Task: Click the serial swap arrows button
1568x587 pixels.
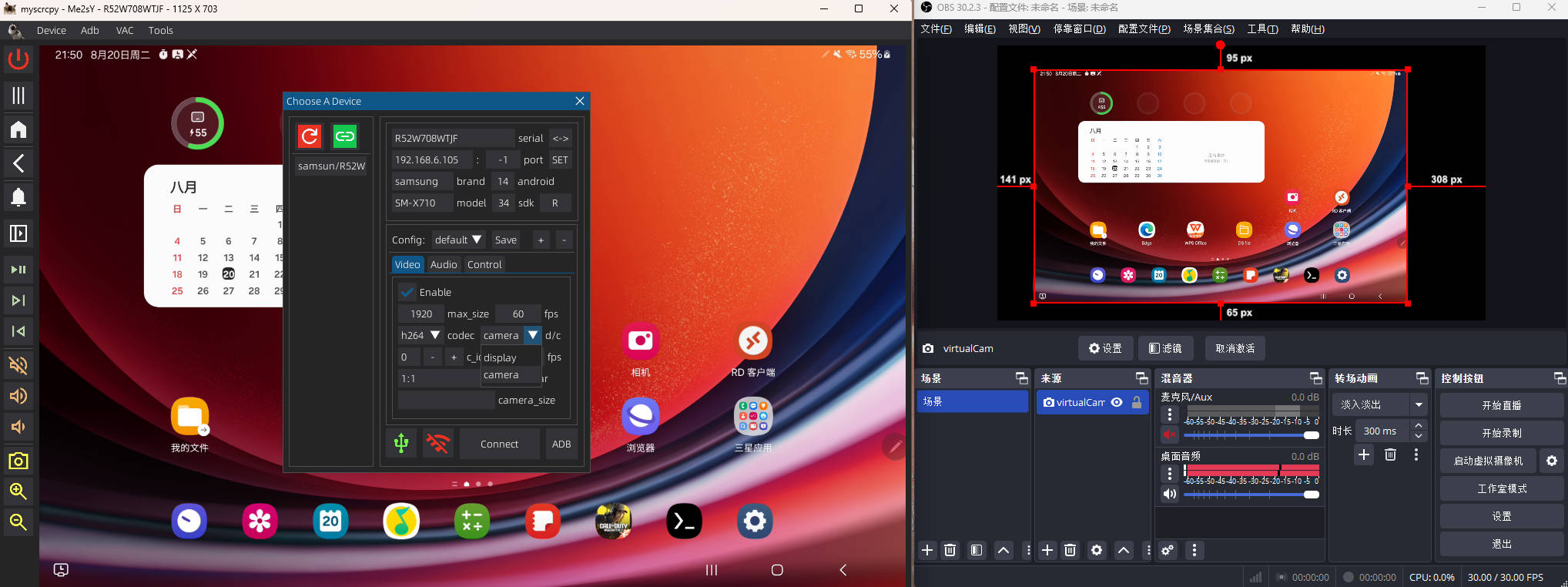Action: coord(561,138)
